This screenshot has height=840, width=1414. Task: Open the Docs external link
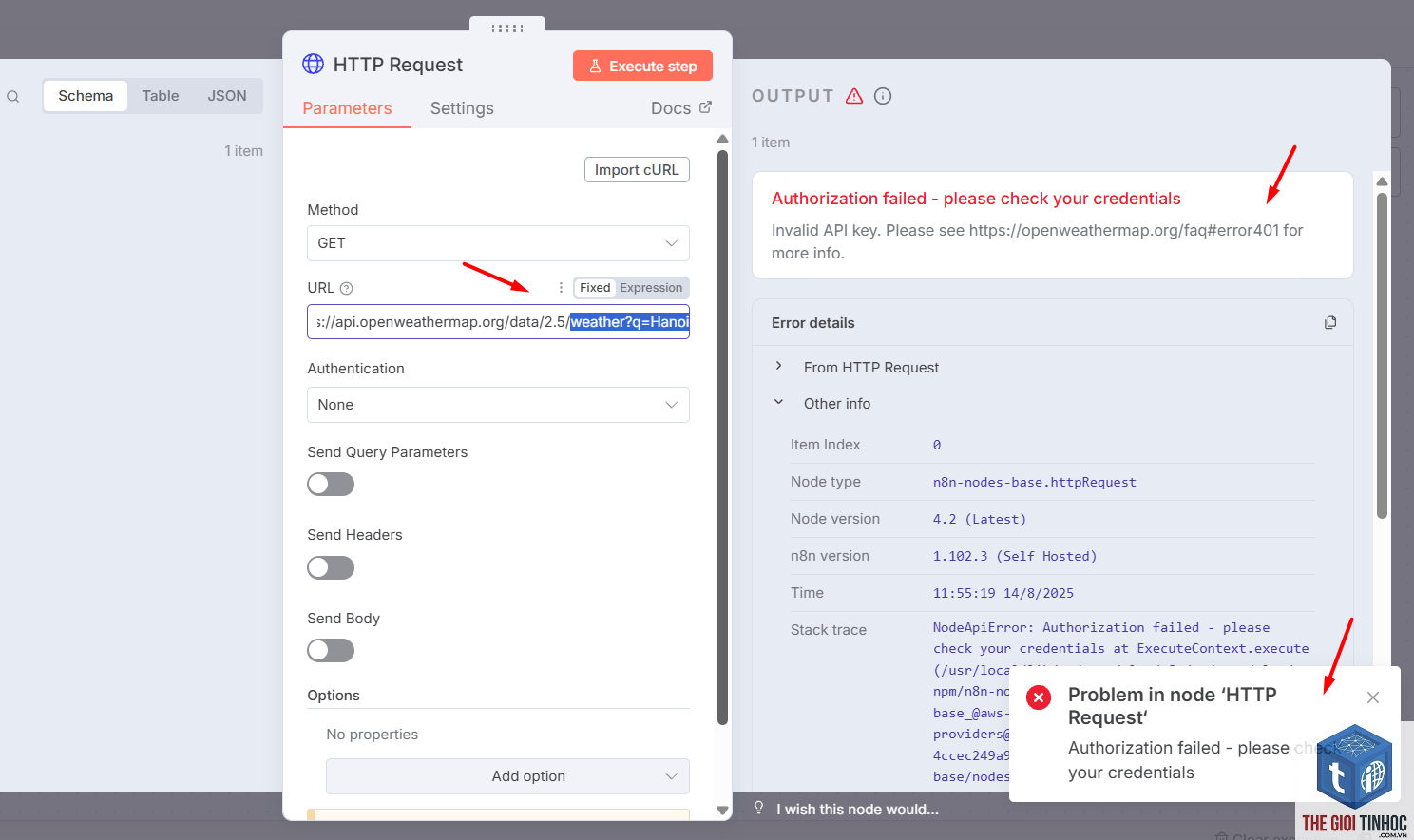point(681,108)
